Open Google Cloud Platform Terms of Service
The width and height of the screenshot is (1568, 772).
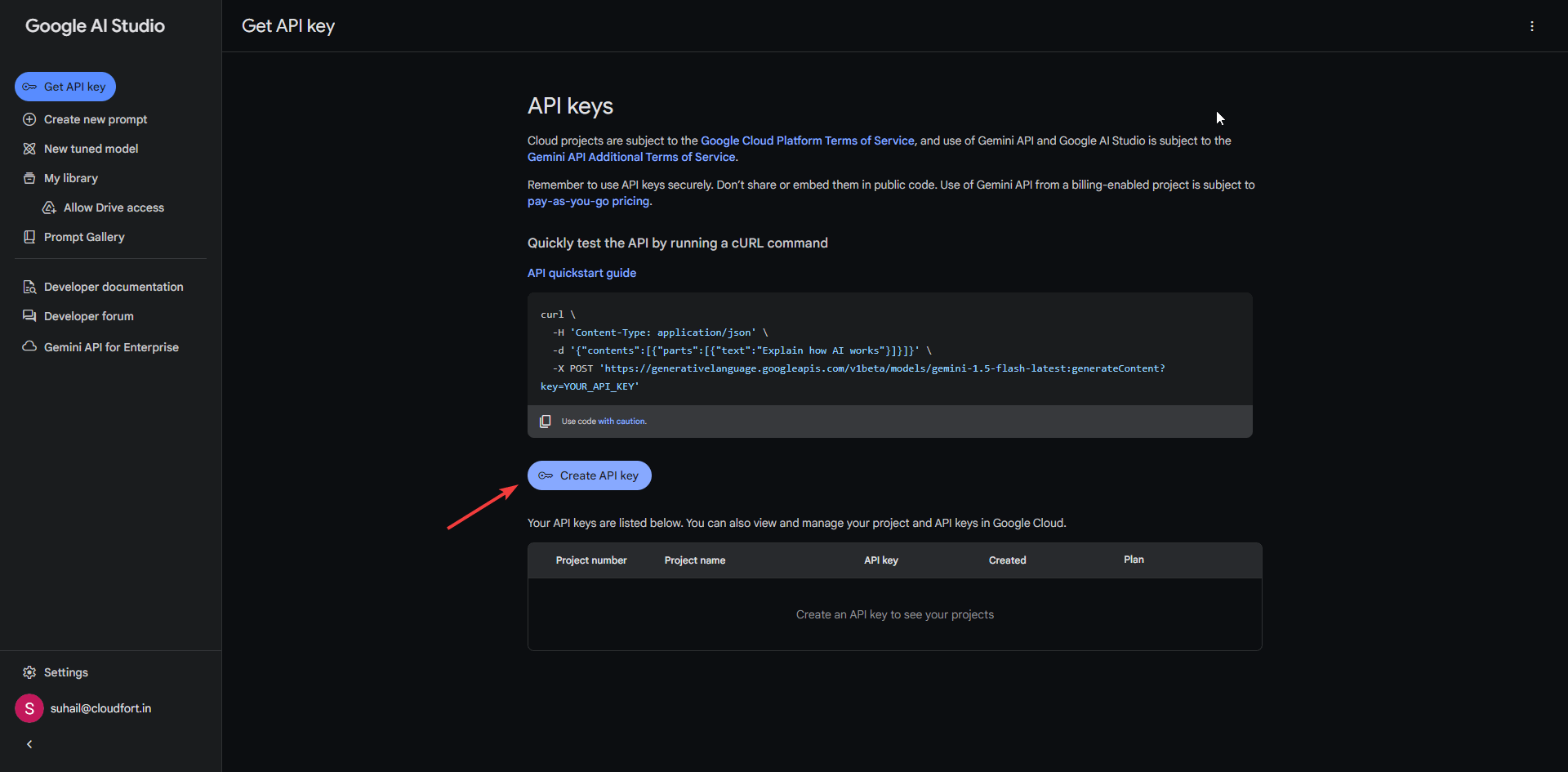pos(807,141)
